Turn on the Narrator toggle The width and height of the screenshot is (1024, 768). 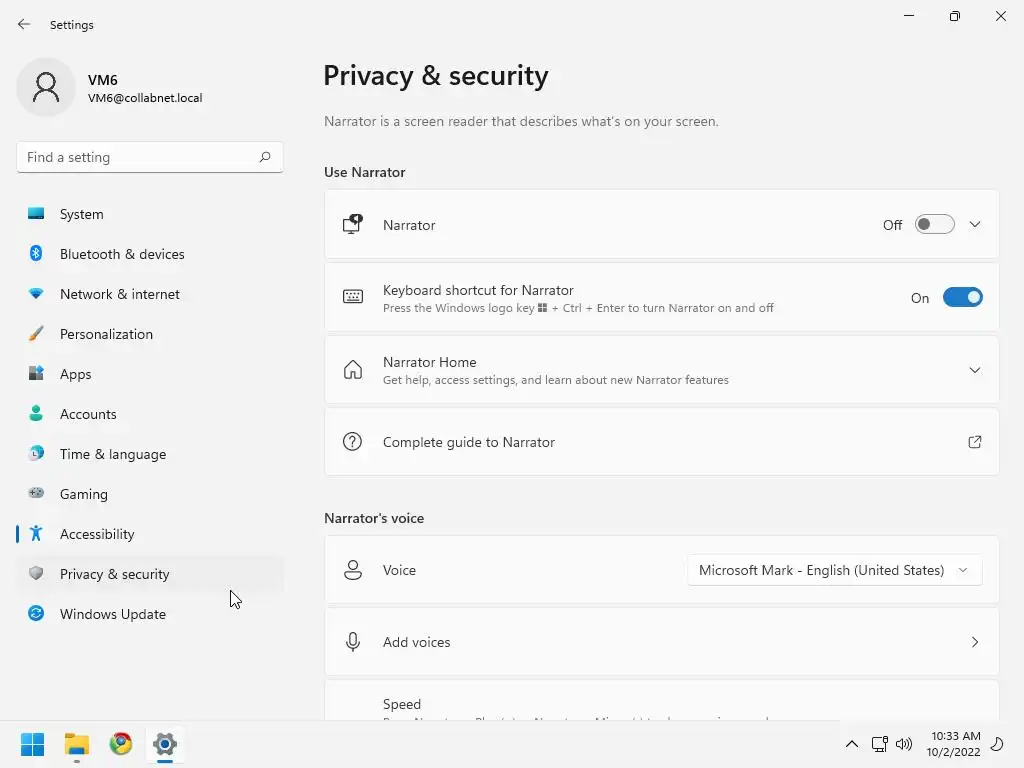click(x=934, y=225)
